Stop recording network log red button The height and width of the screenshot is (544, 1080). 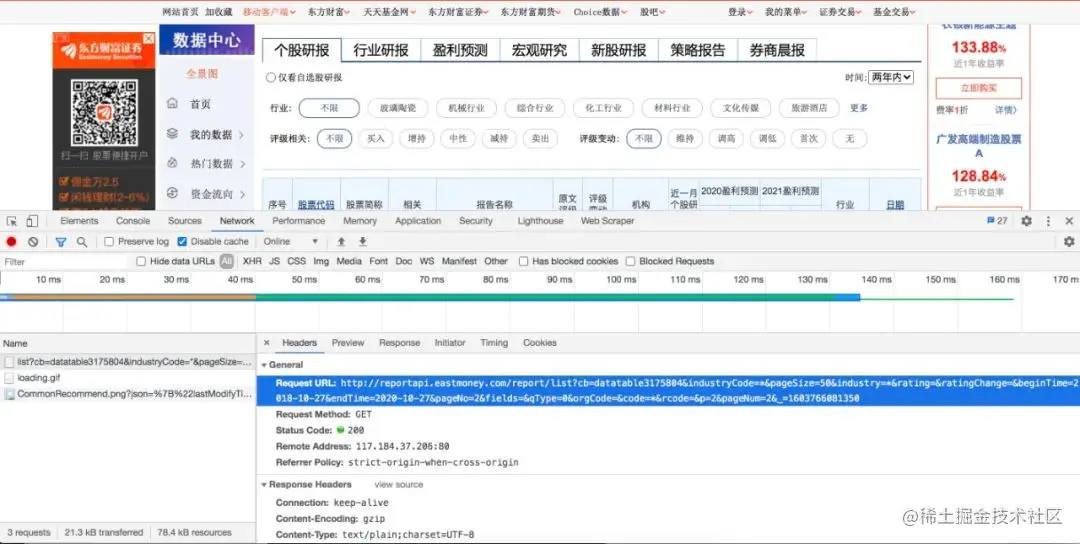(11, 242)
